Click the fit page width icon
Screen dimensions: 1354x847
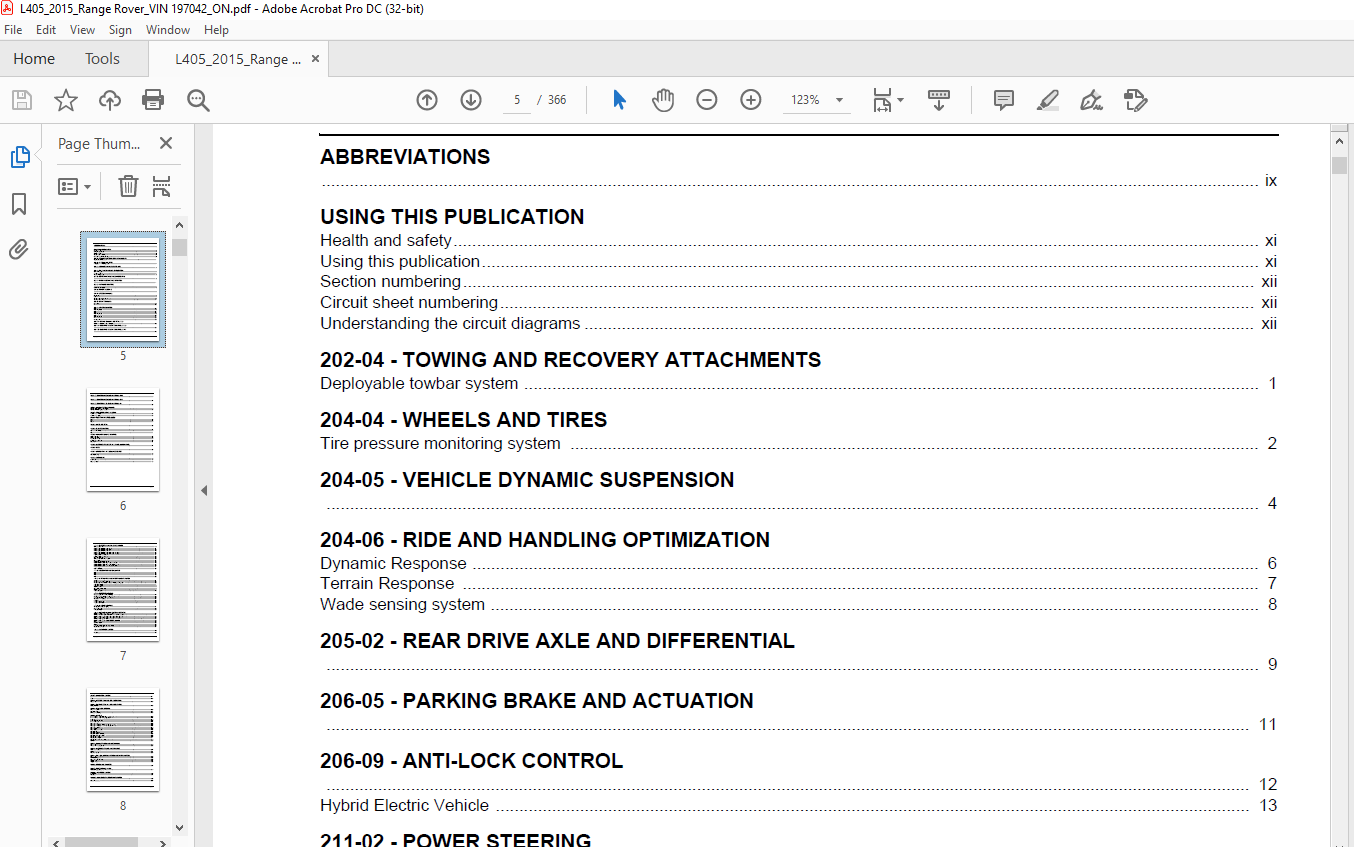coord(882,100)
